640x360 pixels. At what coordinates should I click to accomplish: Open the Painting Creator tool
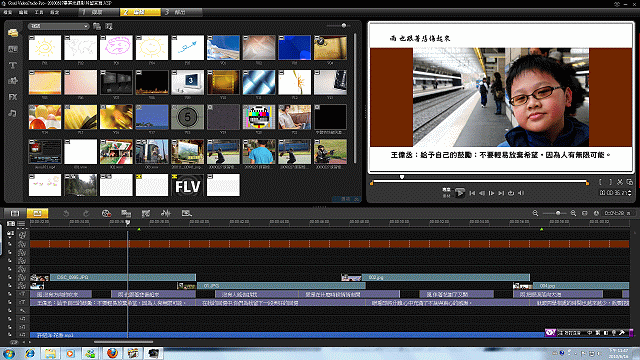click(x=146, y=213)
